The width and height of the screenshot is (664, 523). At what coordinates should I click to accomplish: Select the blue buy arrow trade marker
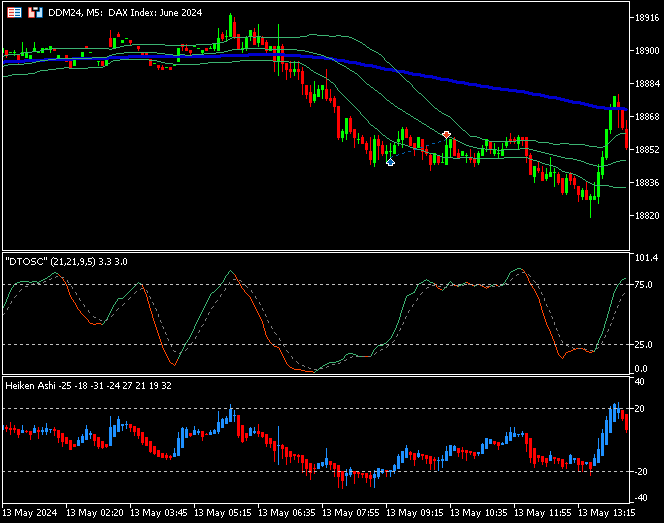(390, 162)
